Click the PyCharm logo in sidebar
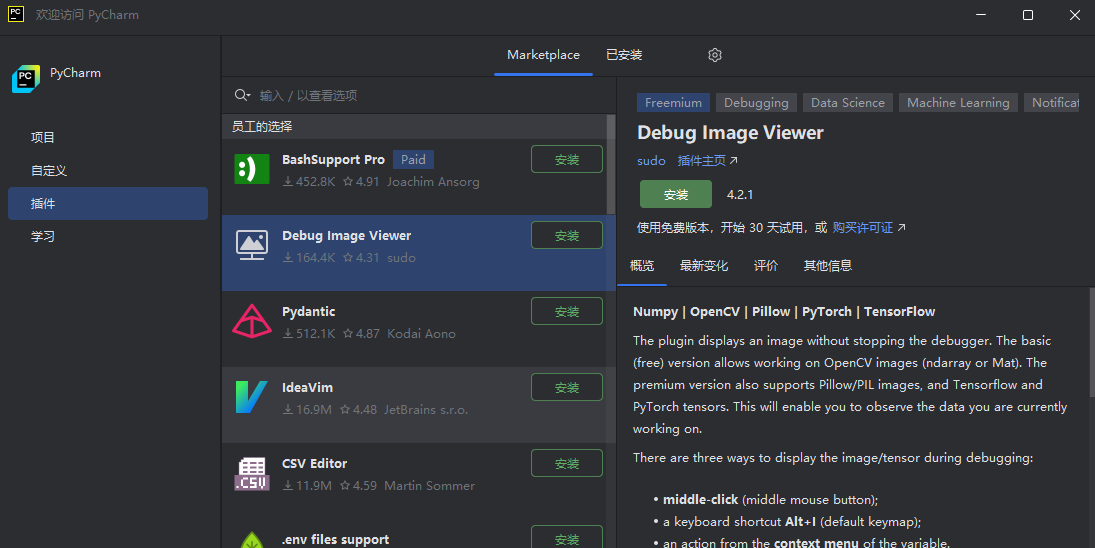Viewport: 1095px width, 548px height. coord(25,79)
